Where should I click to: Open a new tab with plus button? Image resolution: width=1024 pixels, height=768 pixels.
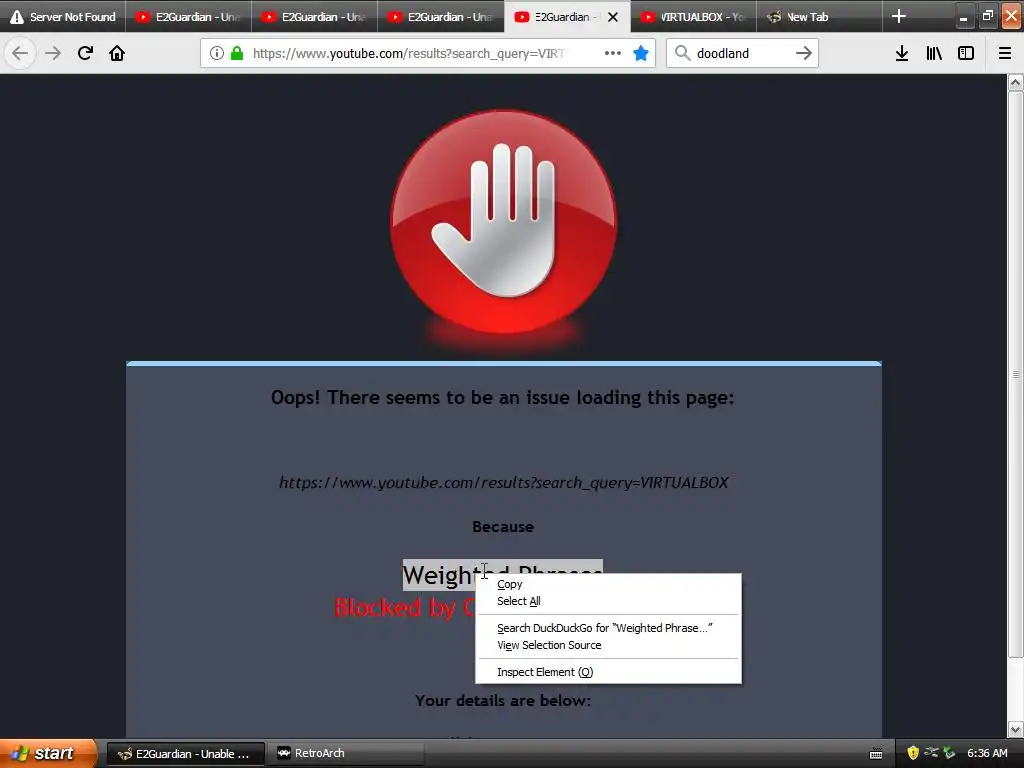(899, 16)
